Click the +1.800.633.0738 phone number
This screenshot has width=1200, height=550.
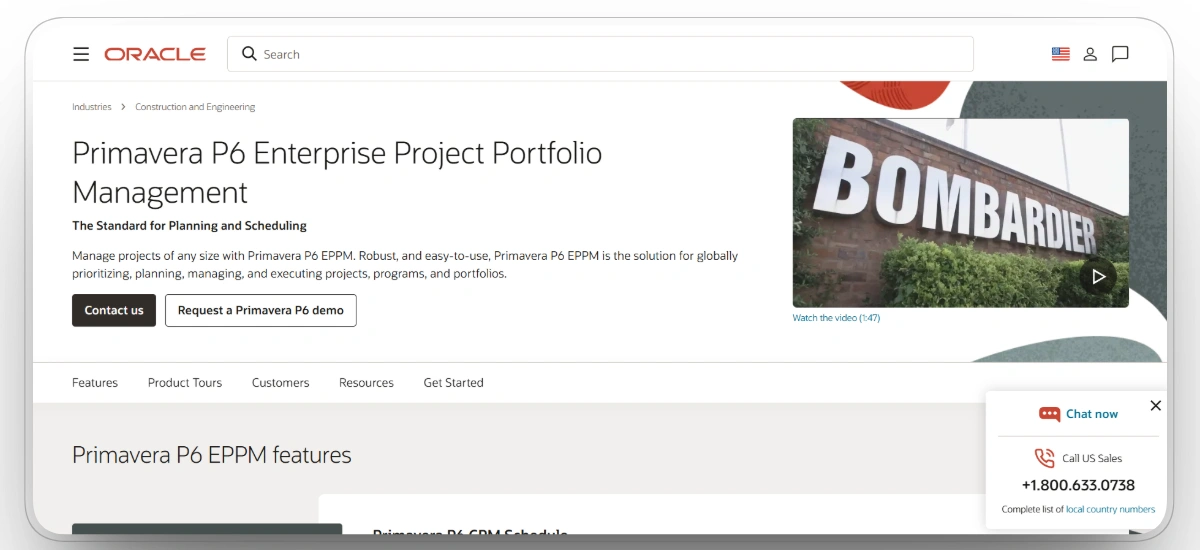pyautogui.click(x=1078, y=485)
